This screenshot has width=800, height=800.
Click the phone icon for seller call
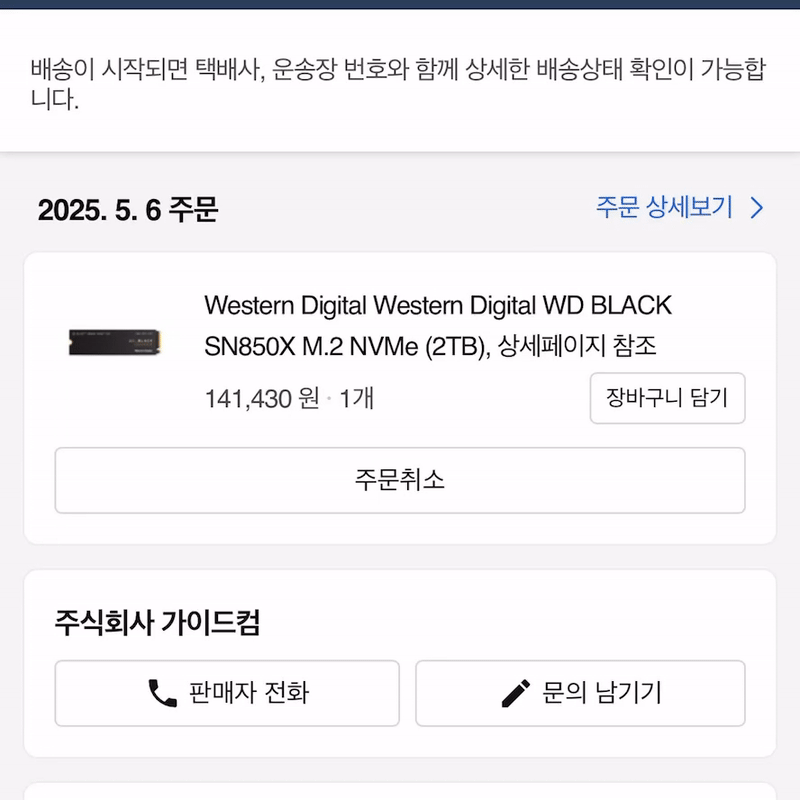click(x=162, y=693)
